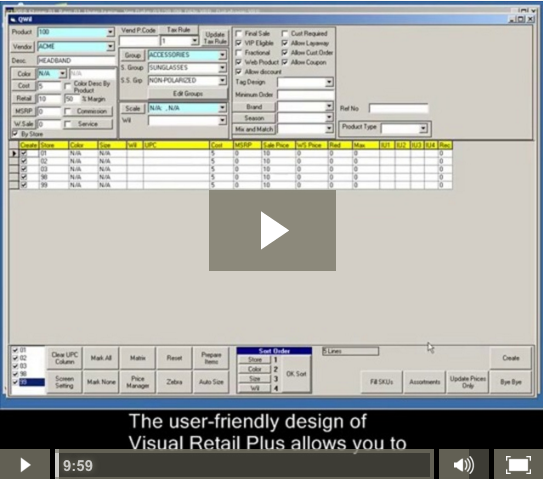The width and height of the screenshot is (543, 479).
Task: Disable the By Store checkbox
Action: pos(15,133)
